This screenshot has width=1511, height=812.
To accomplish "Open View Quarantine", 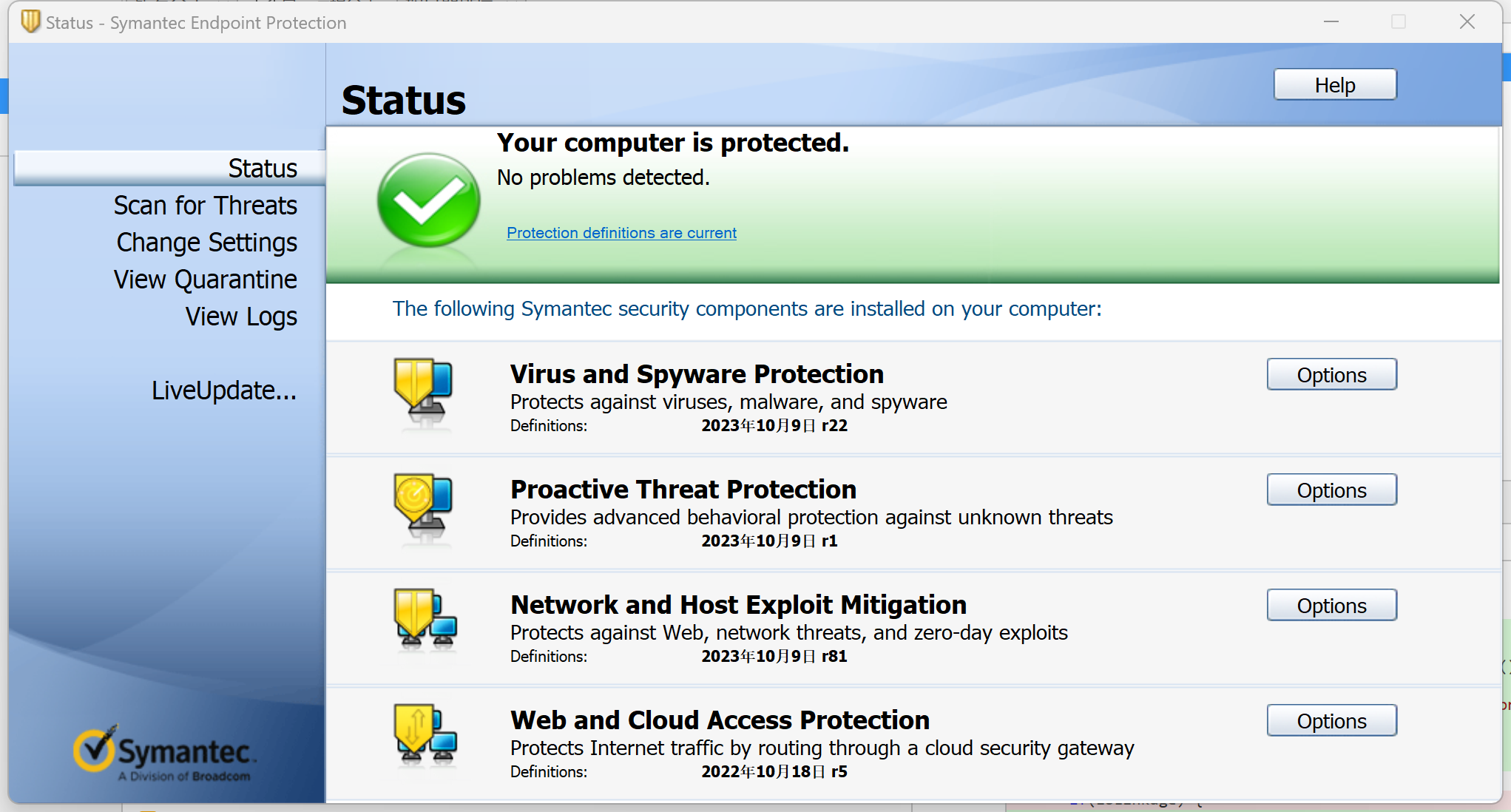I will coord(205,279).
